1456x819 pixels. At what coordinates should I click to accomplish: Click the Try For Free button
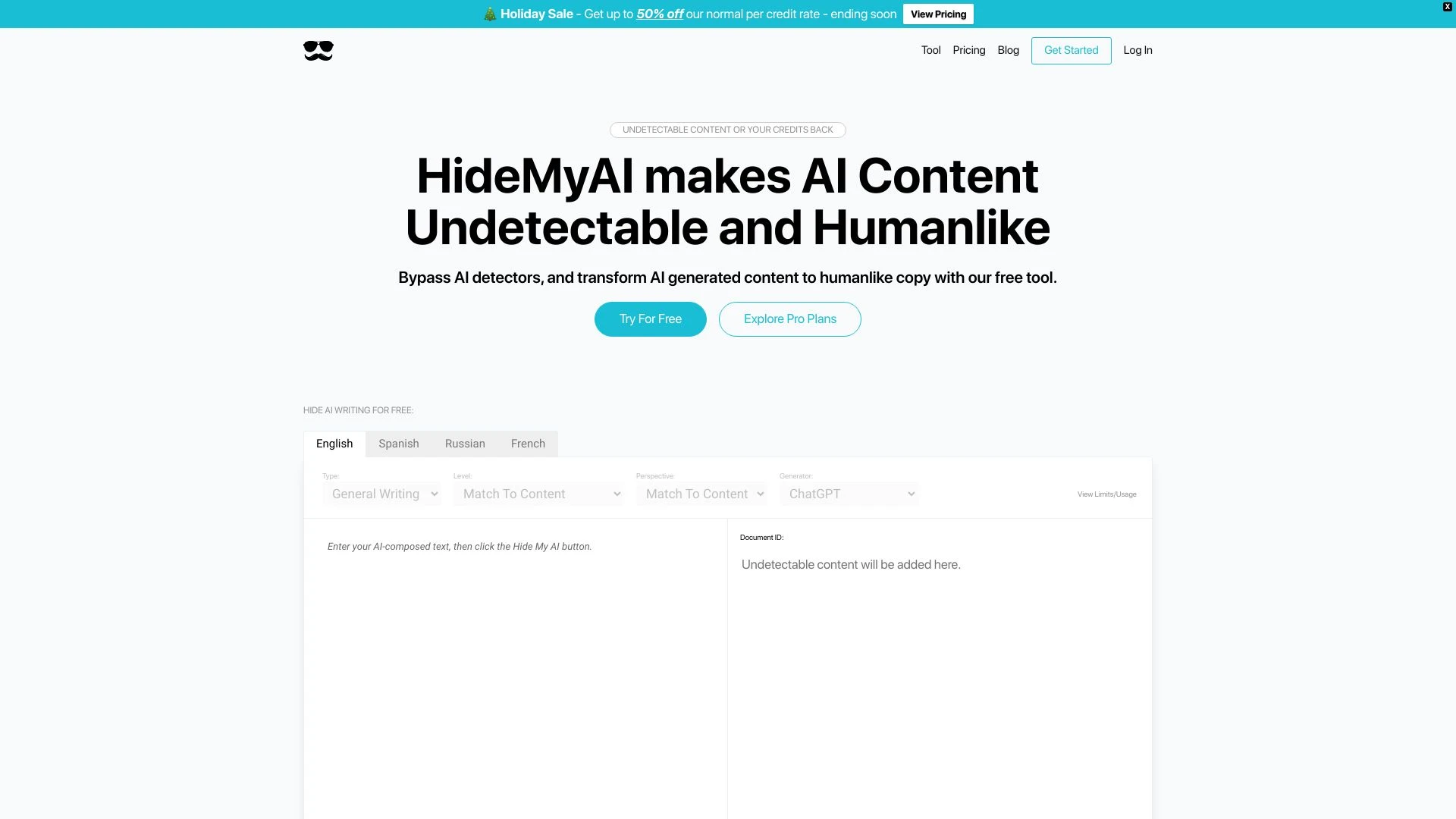(650, 319)
